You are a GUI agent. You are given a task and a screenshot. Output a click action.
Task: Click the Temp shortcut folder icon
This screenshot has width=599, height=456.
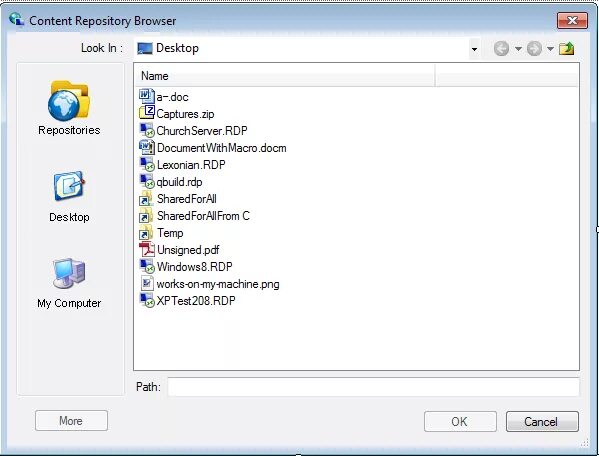pyautogui.click(x=147, y=232)
